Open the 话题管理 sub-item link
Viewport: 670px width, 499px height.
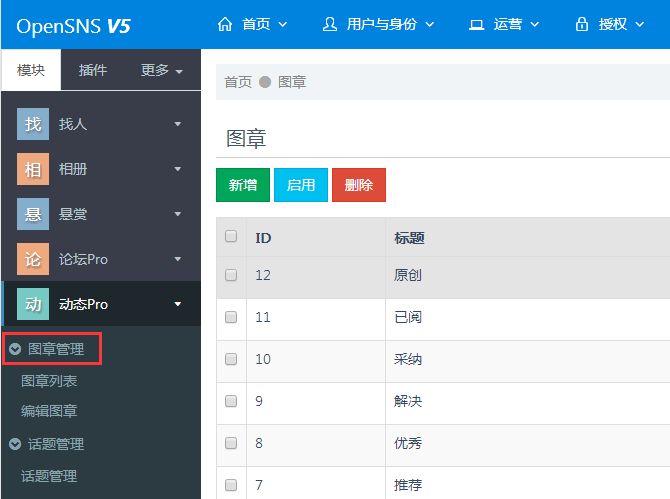(49, 476)
